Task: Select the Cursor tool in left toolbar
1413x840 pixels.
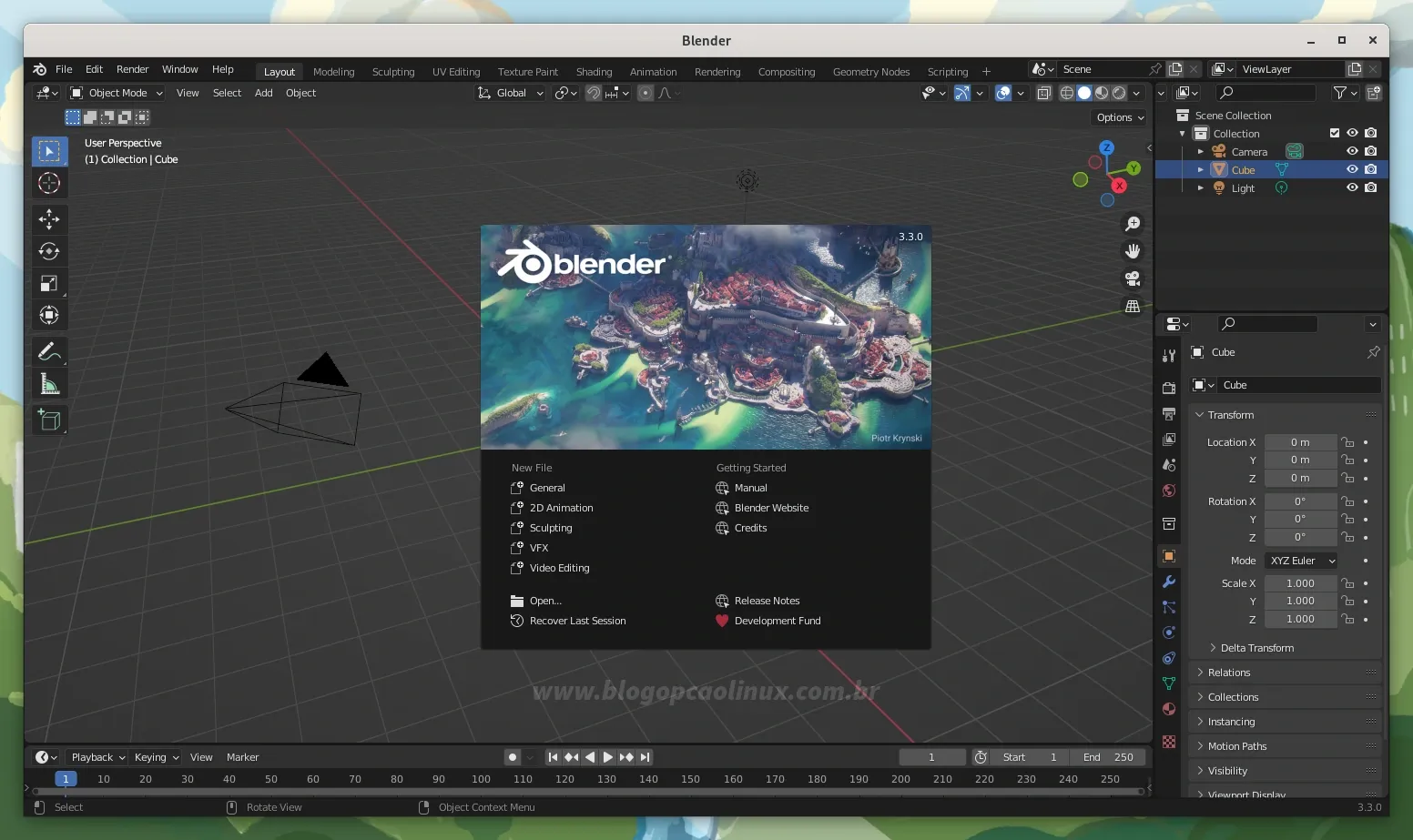Action: click(x=49, y=183)
